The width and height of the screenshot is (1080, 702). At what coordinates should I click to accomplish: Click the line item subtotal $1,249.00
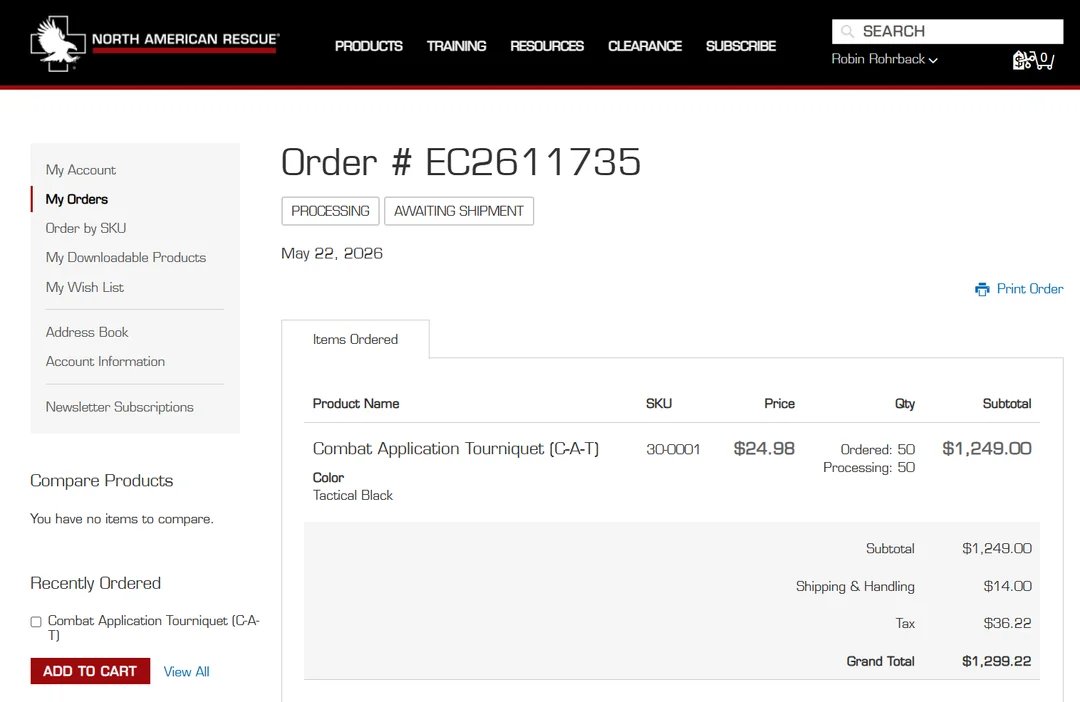point(986,448)
